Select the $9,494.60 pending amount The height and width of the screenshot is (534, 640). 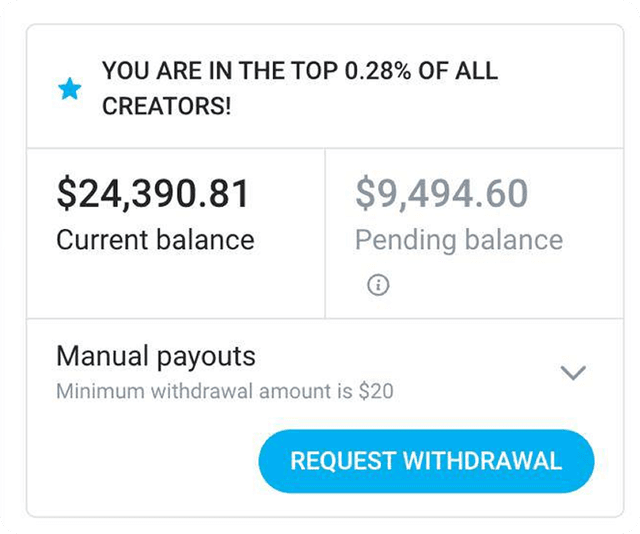442,194
